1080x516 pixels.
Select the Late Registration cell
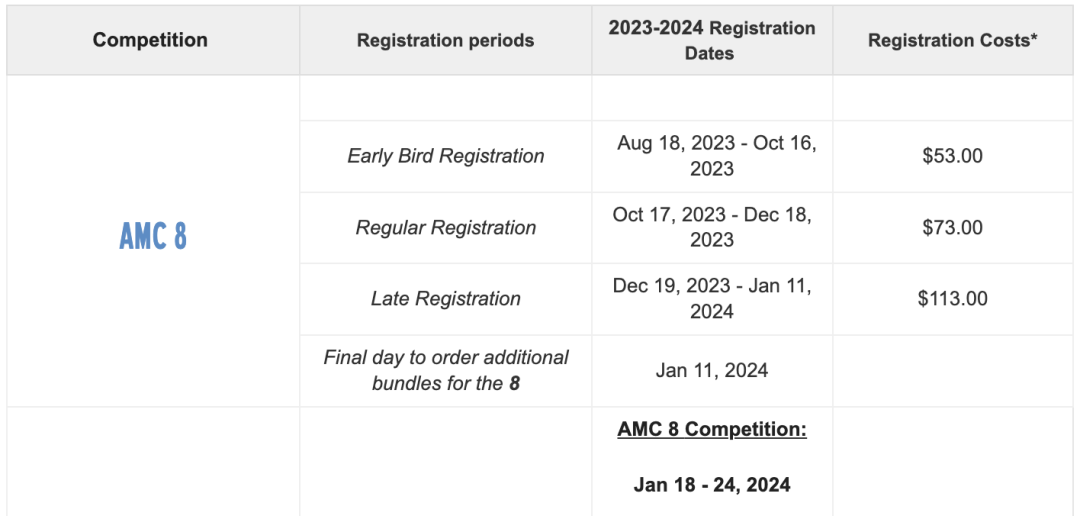point(445,299)
